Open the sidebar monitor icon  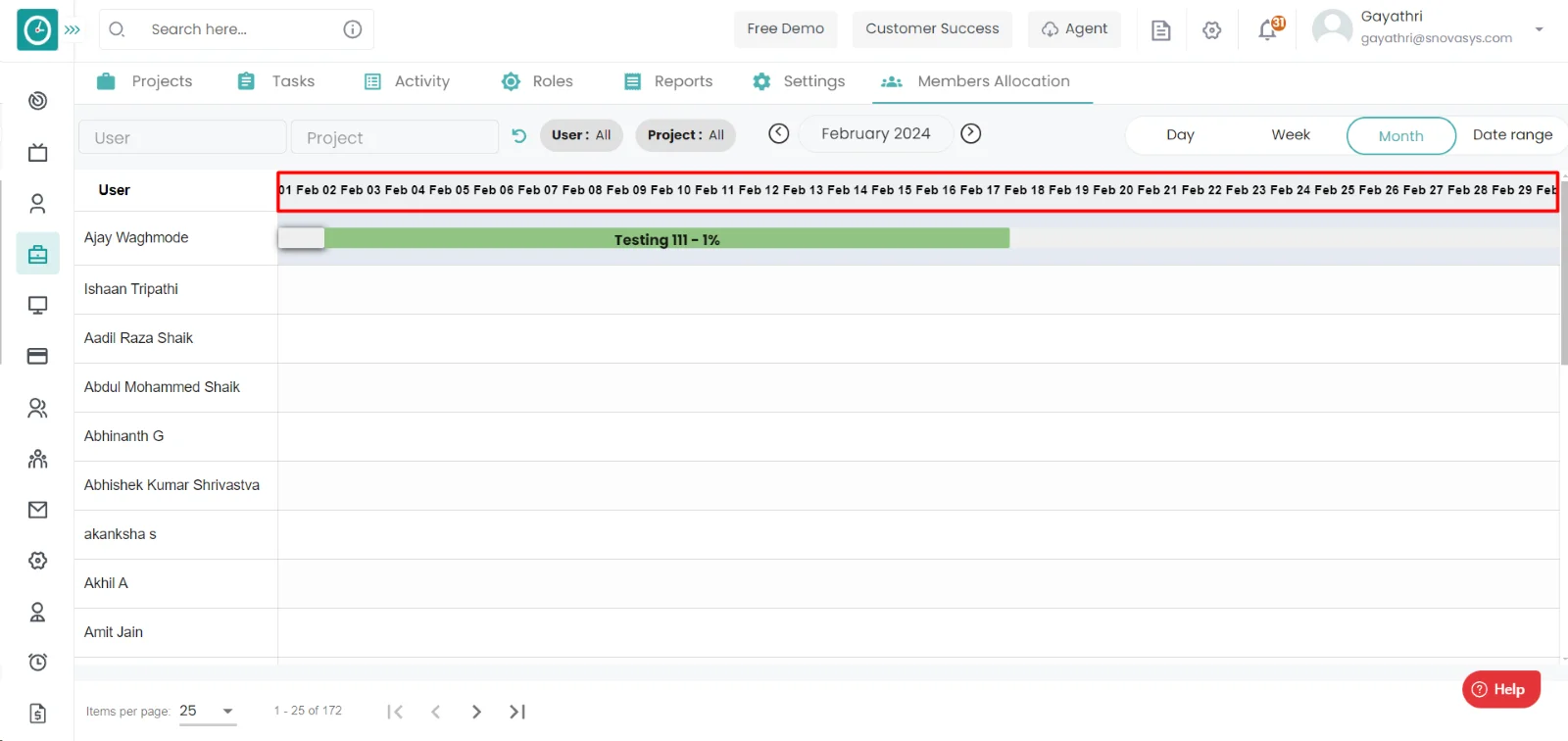tap(38, 305)
